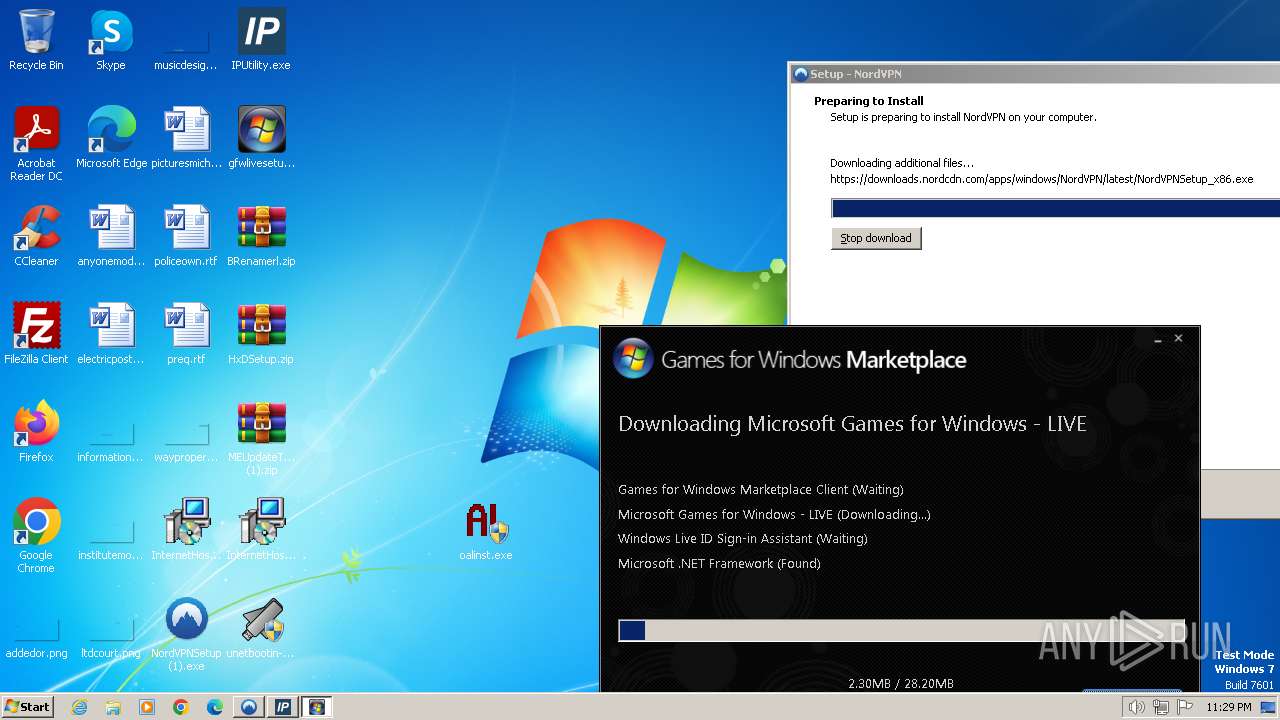
Task: Click the '2.30MB / 28.20MB' download size text
Action: point(901,684)
